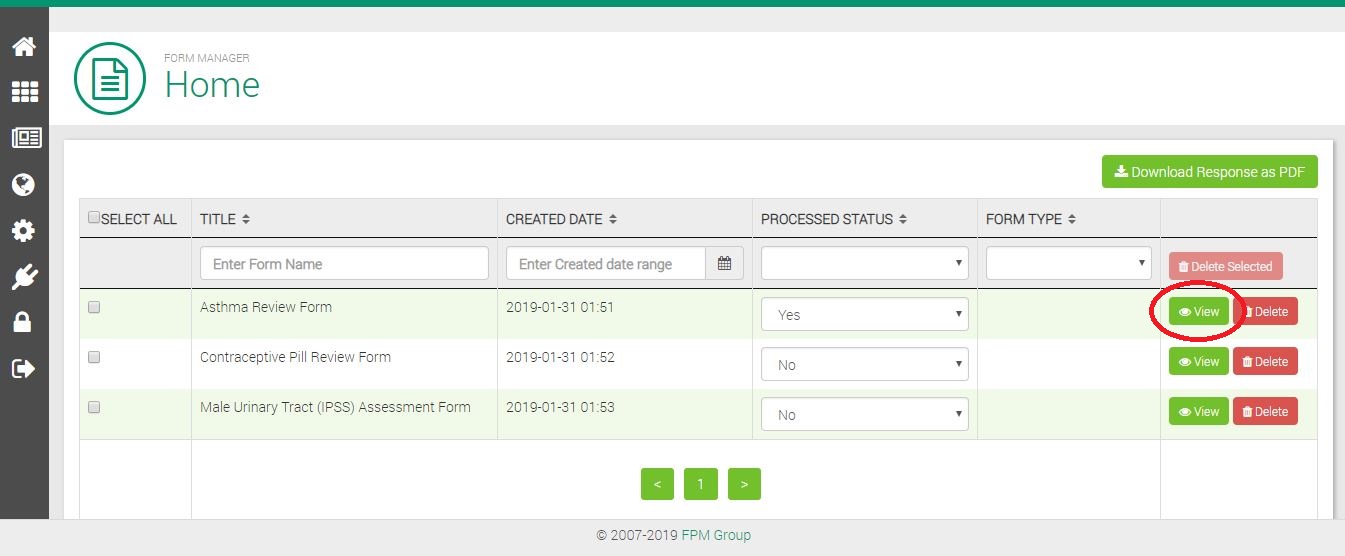Select the Contraceptive Pill Review Form checkbox
The image size is (1345, 556).
94,357
